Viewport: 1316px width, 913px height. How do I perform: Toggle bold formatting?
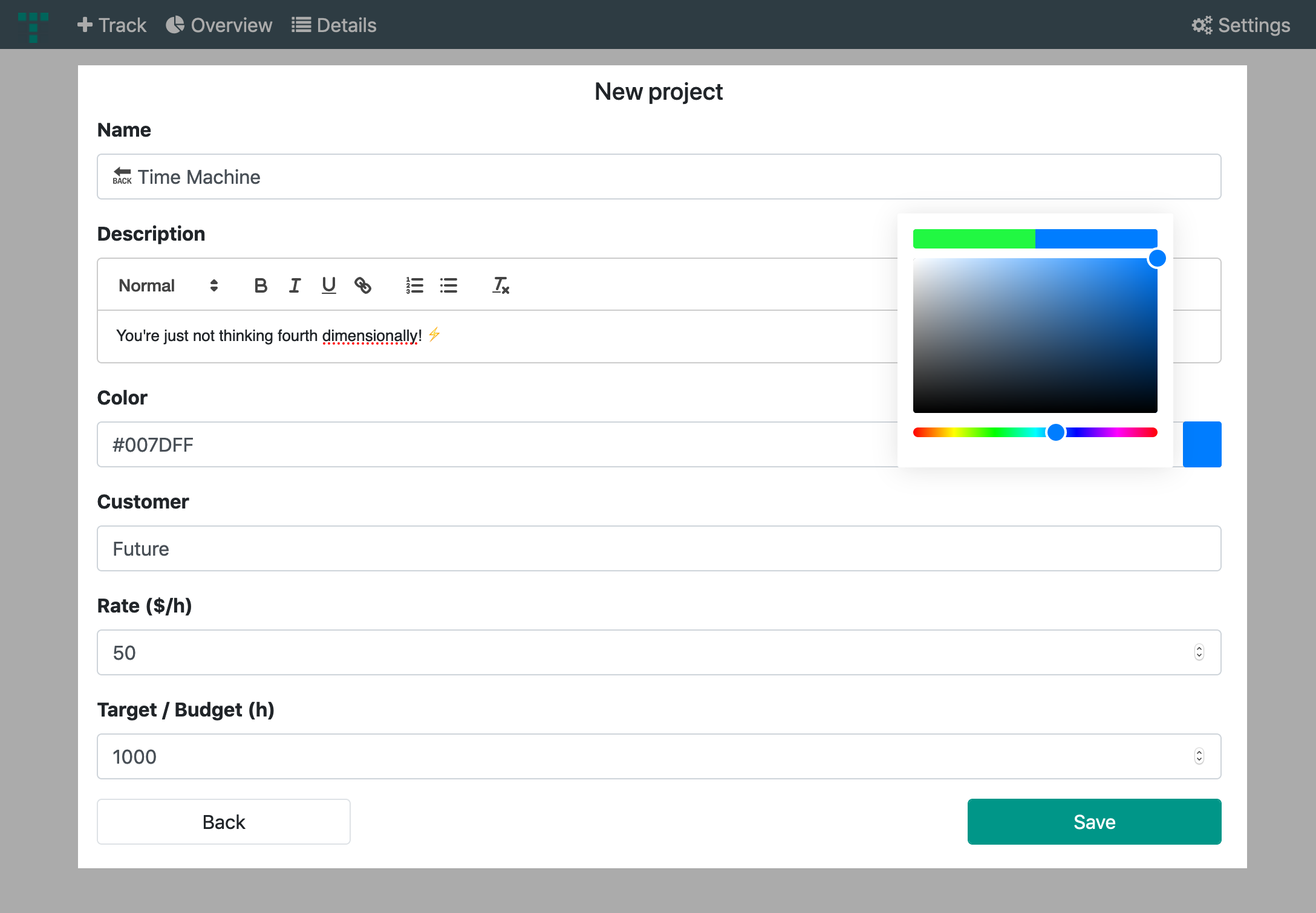click(x=261, y=285)
